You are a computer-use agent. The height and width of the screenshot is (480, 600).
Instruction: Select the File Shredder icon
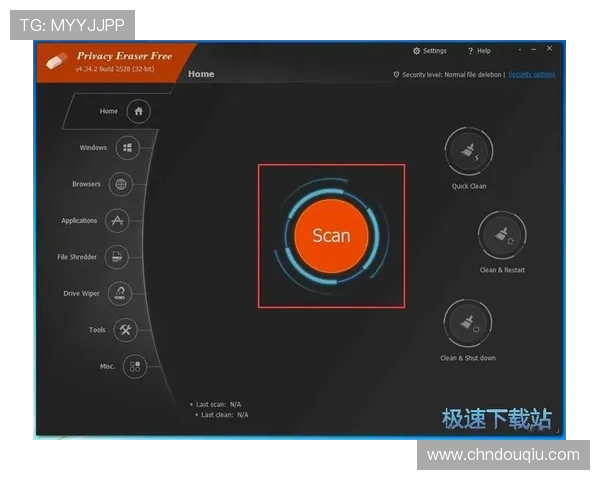pyautogui.click(x=117, y=257)
